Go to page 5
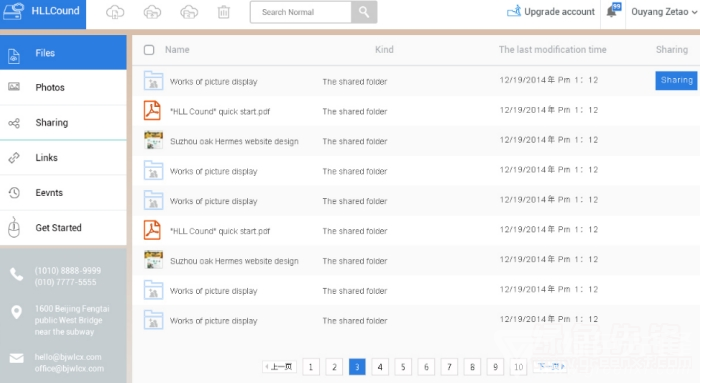Viewport: 701px width, 383px height. tap(403, 367)
